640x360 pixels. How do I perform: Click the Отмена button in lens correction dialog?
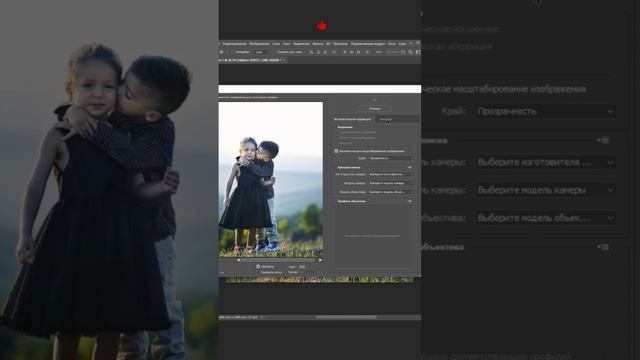pyautogui.click(x=375, y=109)
